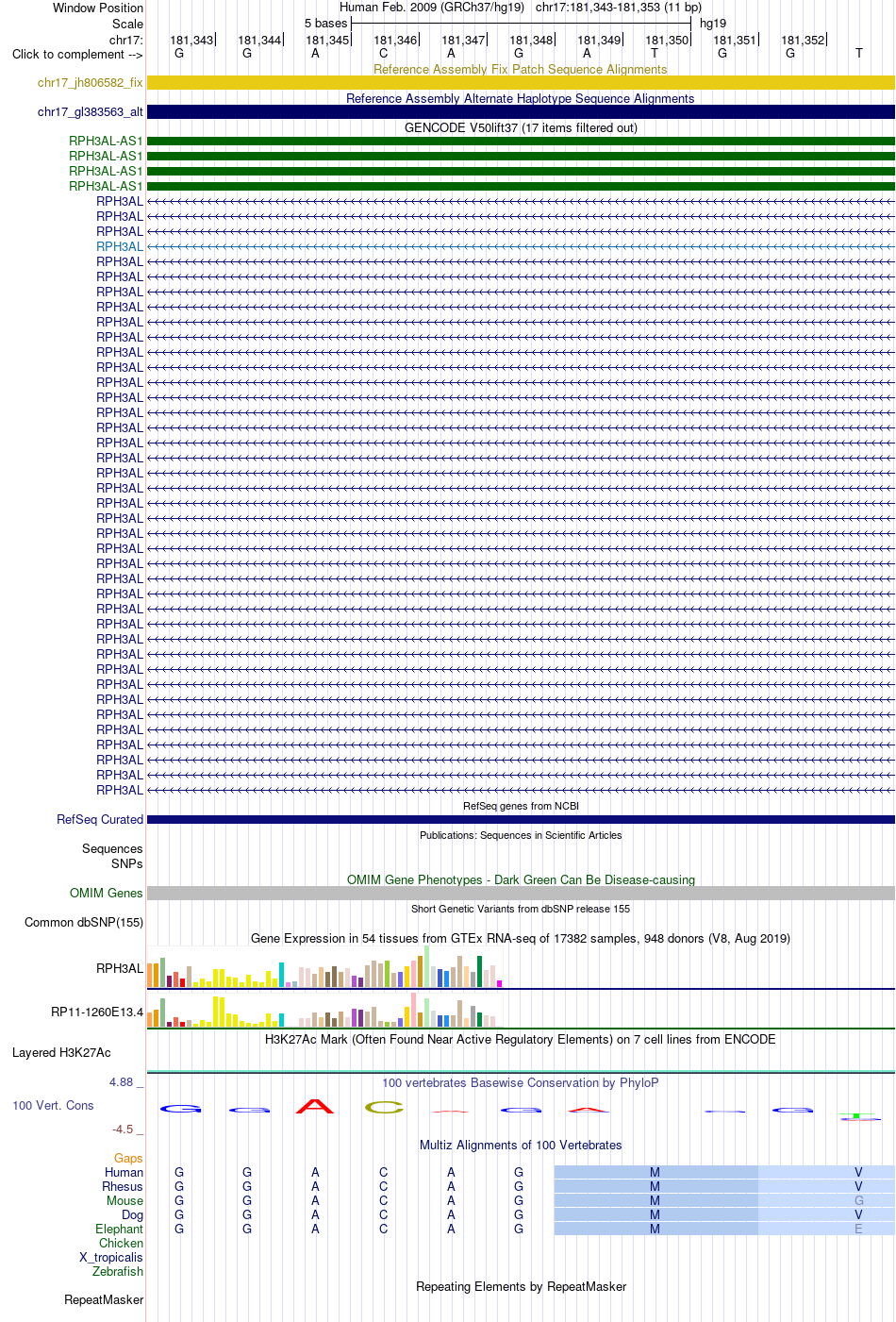Viewport: 896px width, 1322px height.
Task: Select the Human species row label
Action: (124, 1172)
